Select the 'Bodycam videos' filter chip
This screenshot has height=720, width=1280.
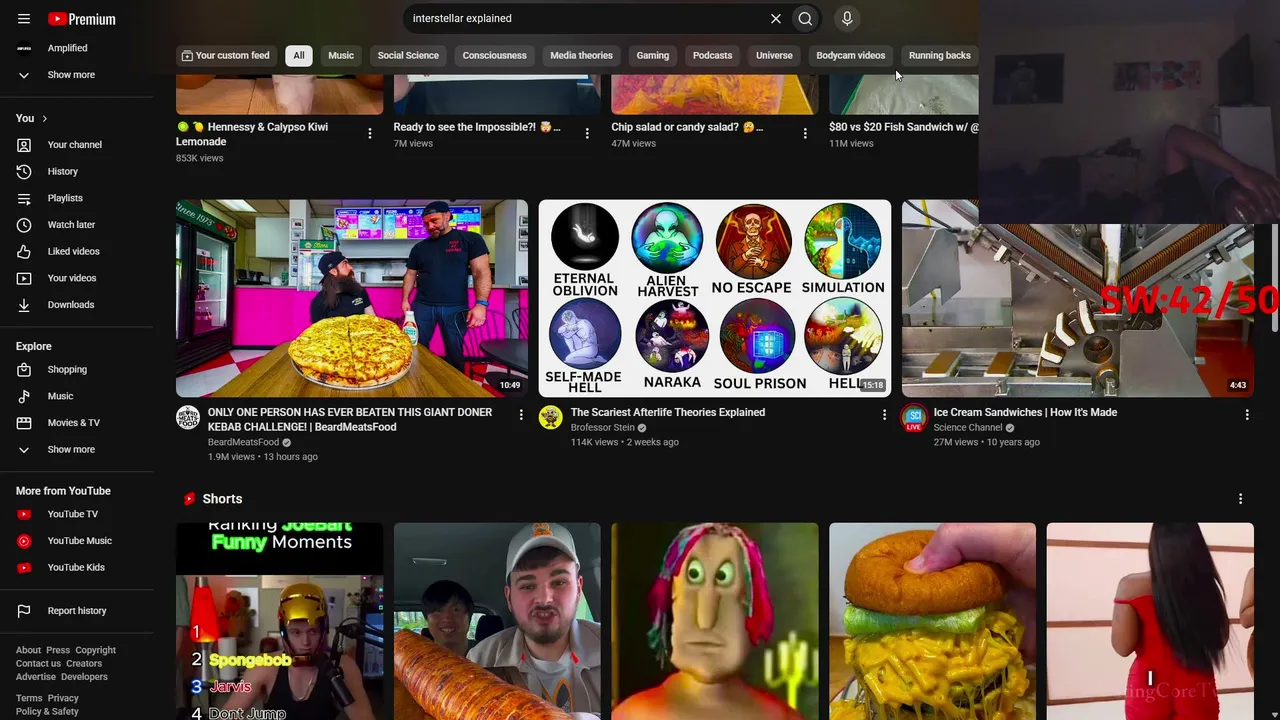851,56
